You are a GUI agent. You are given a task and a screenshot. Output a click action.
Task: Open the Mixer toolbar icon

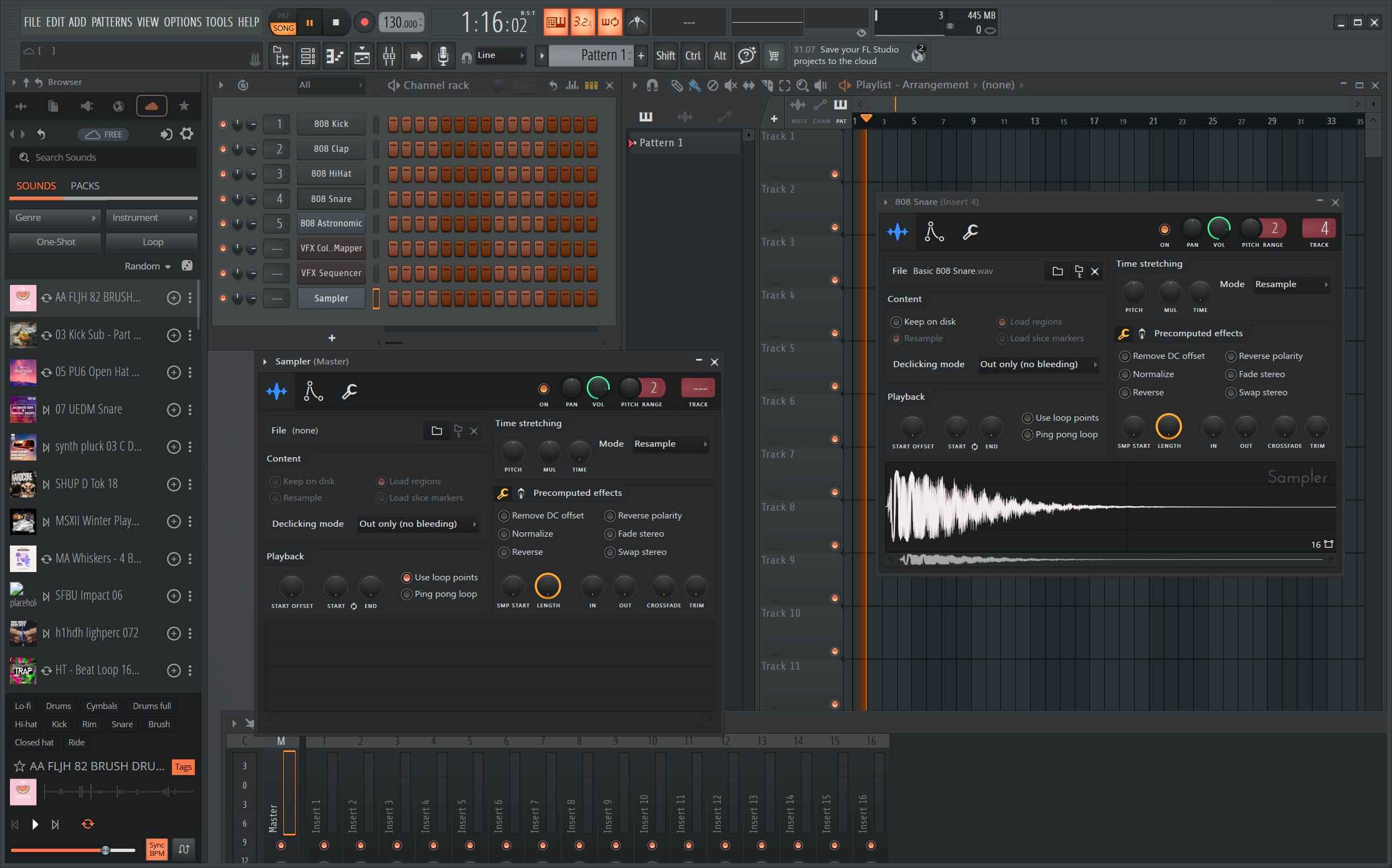tap(389, 56)
